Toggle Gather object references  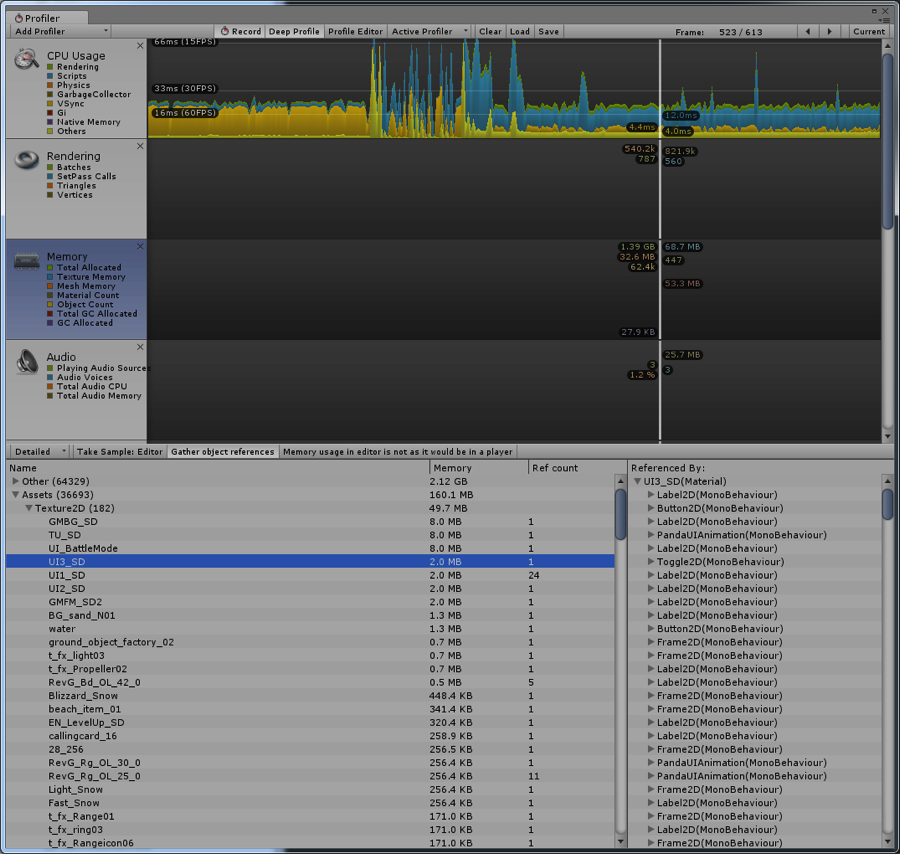pyautogui.click(x=223, y=452)
